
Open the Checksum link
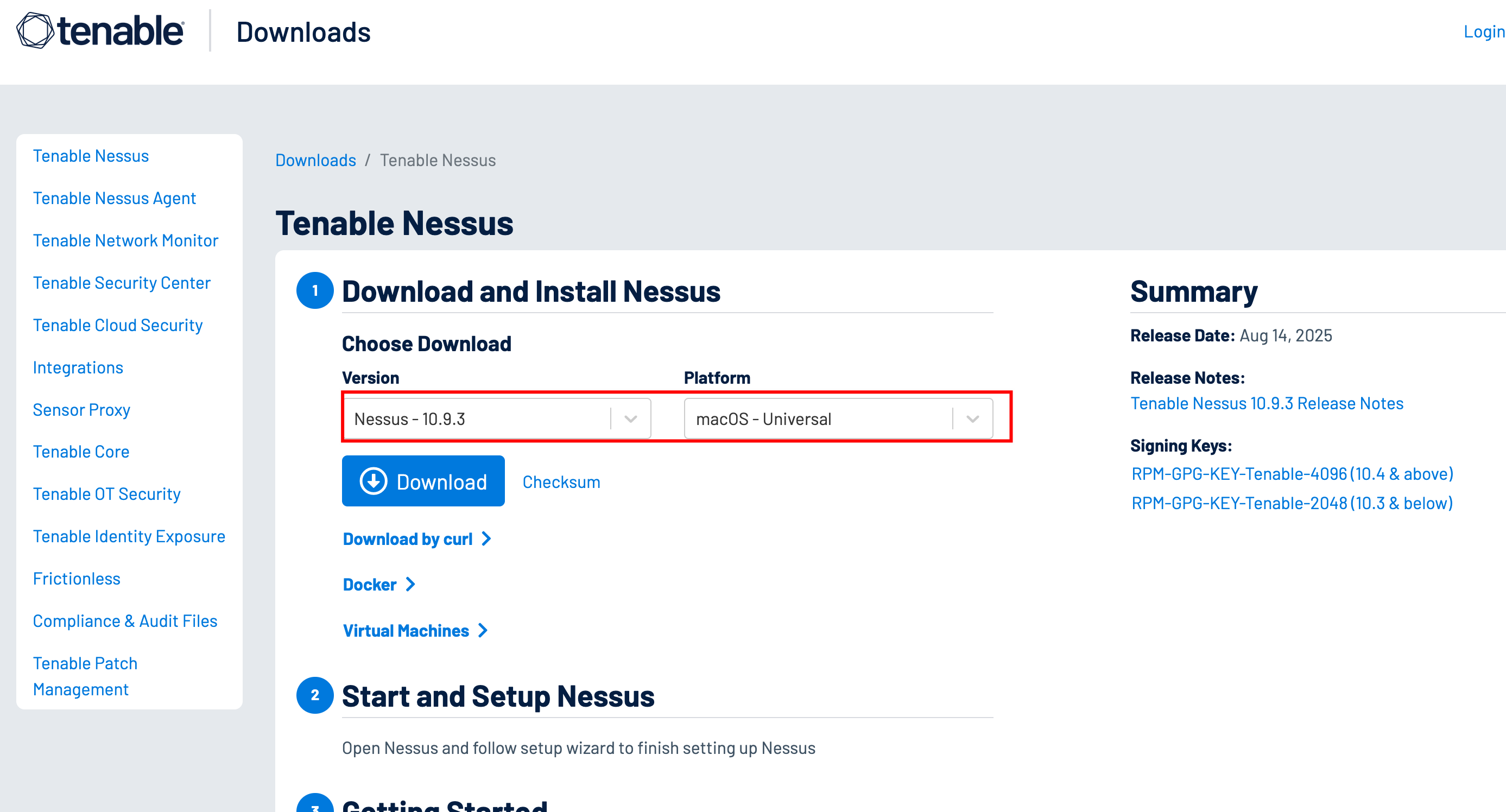[561, 481]
